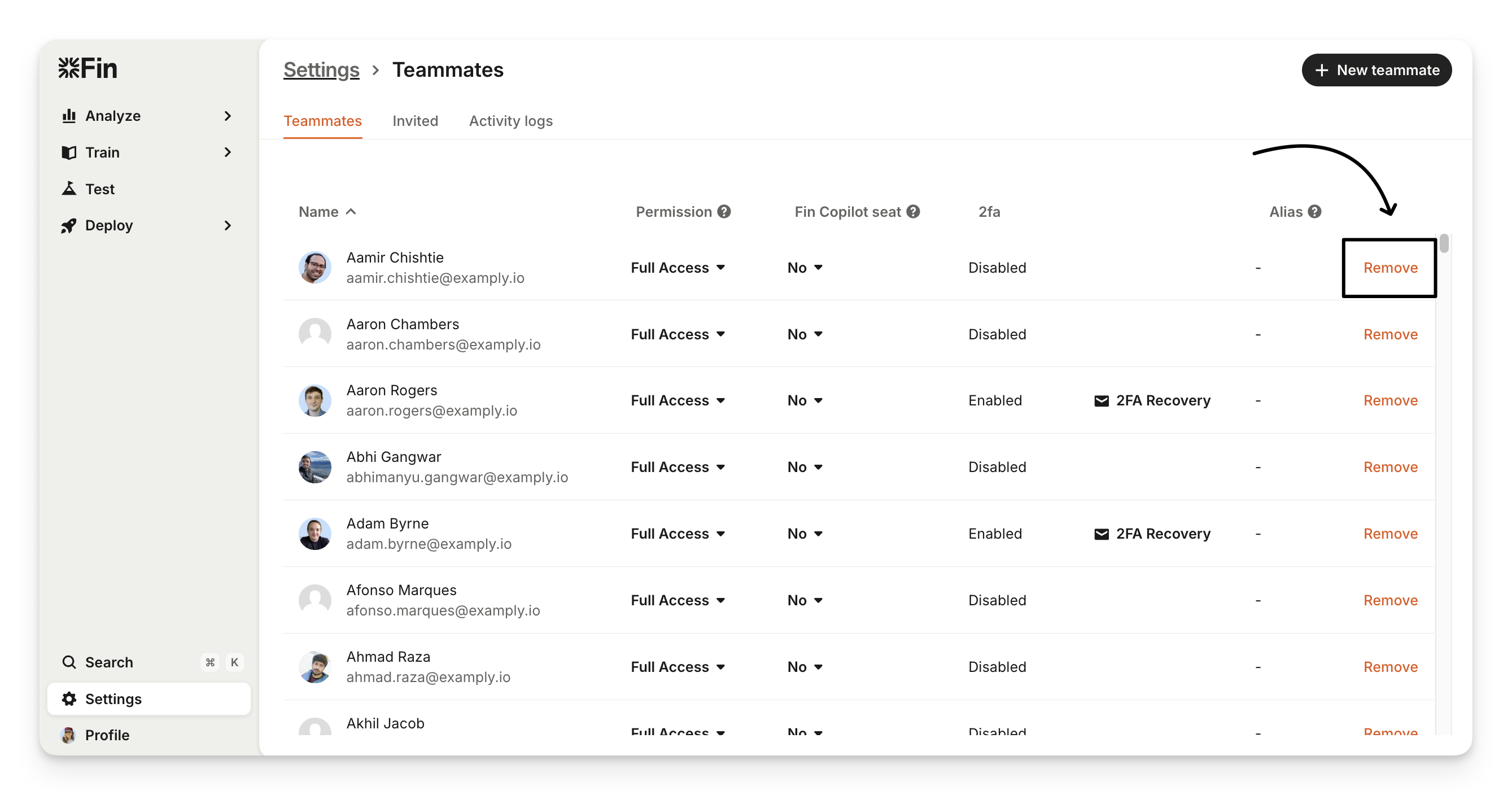Open the Analyze bar chart icon
This screenshot has width=1512, height=795.
click(69, 116)
